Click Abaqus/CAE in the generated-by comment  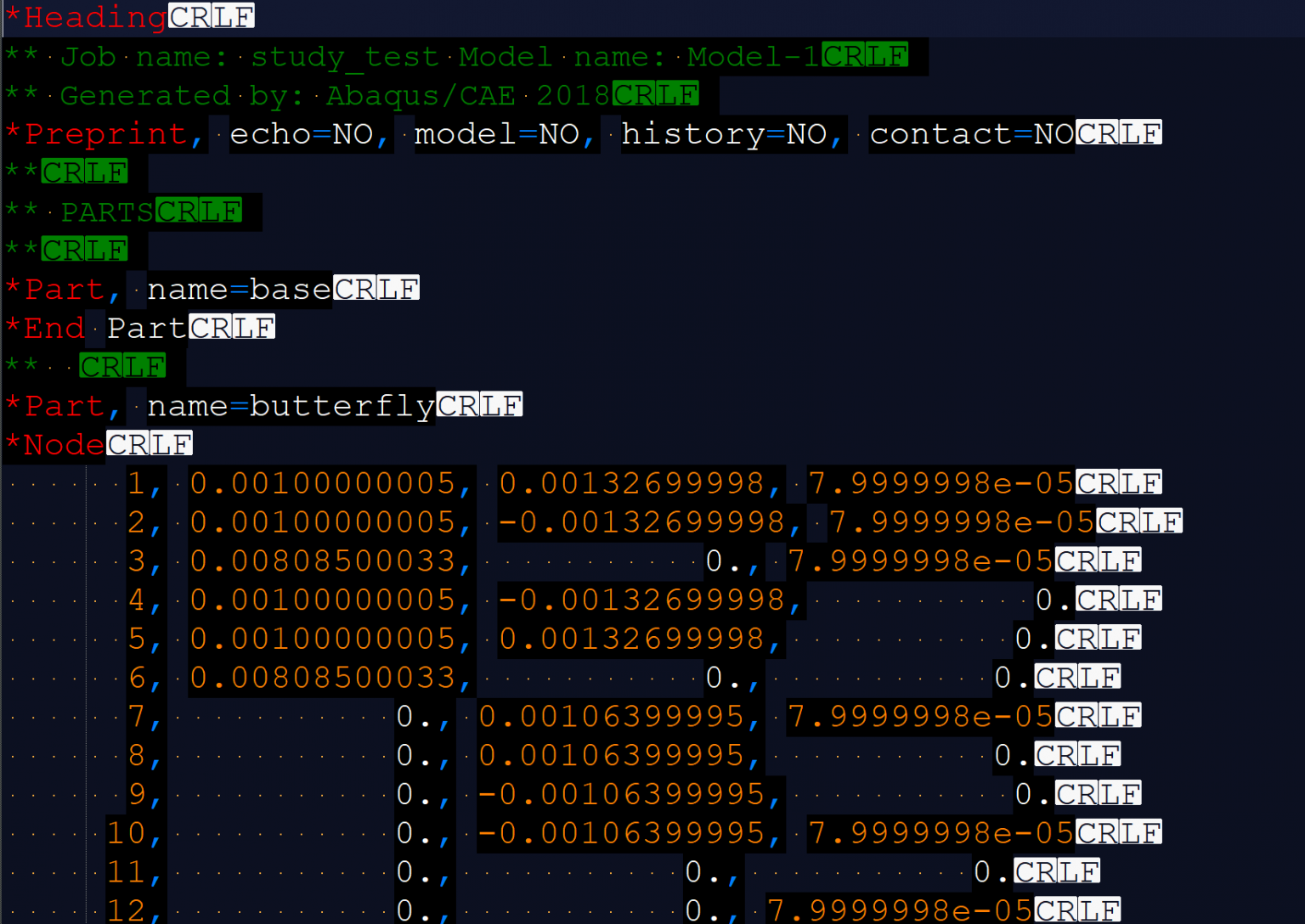[x=421, y=96]
